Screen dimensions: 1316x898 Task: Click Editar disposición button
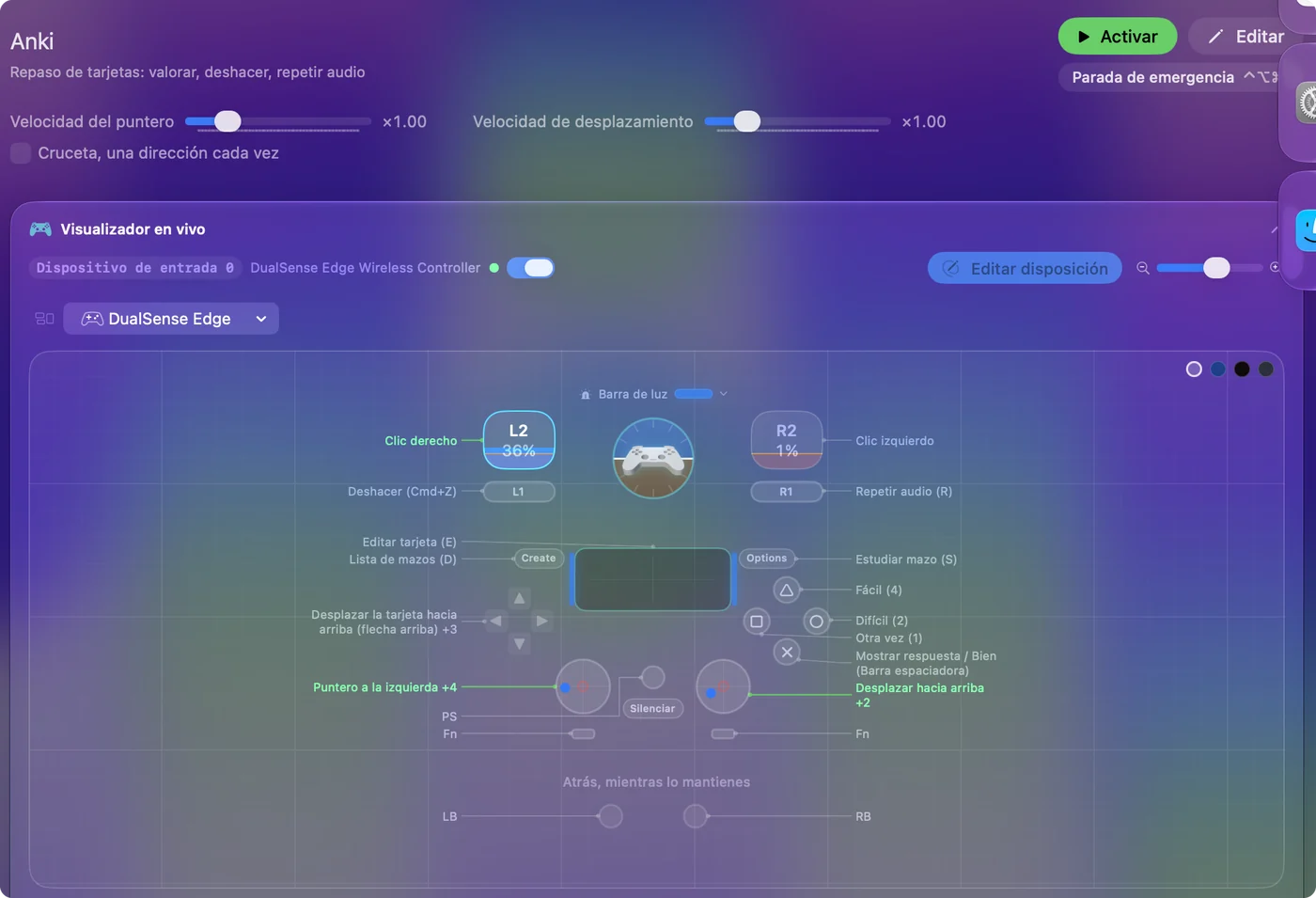click(1025, 268)
